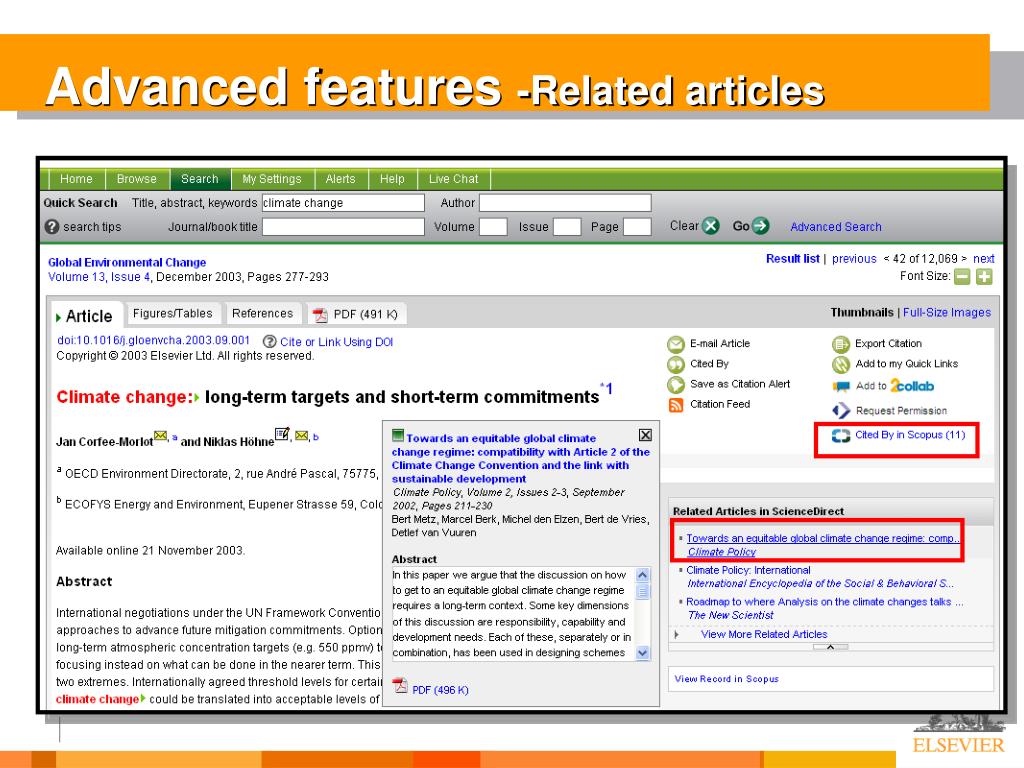Run search with the Go arrow
Image resolution: width=1024 pixels, height=768 pixels.
(760, 226)
